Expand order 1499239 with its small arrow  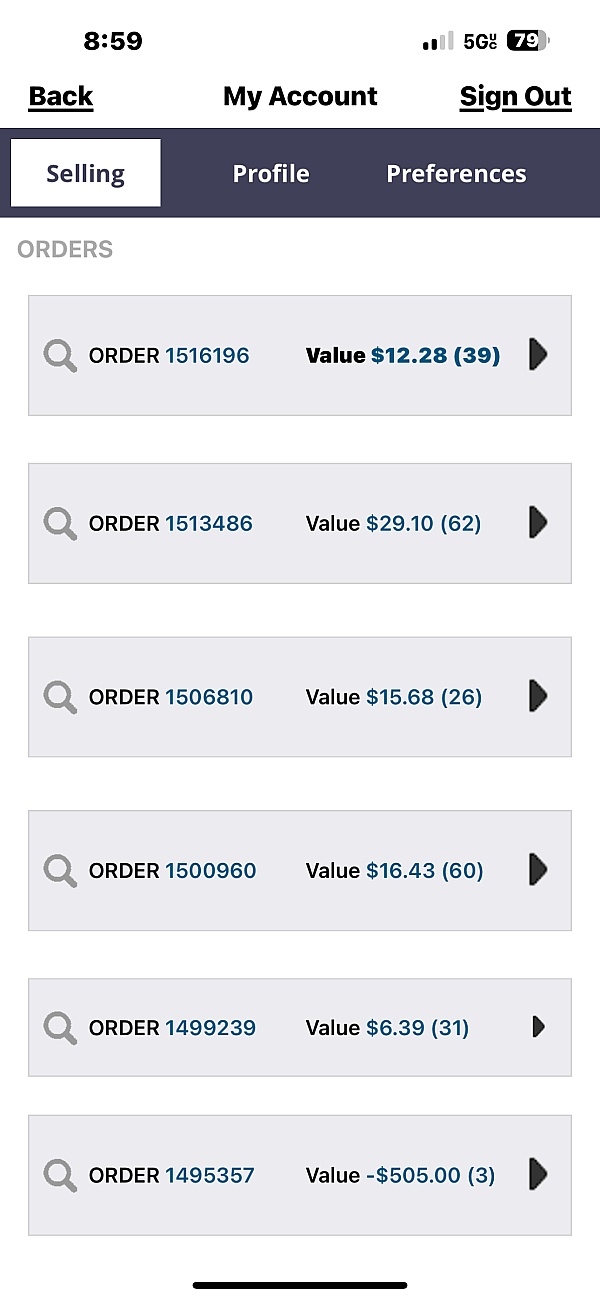tap(538, 1026)
